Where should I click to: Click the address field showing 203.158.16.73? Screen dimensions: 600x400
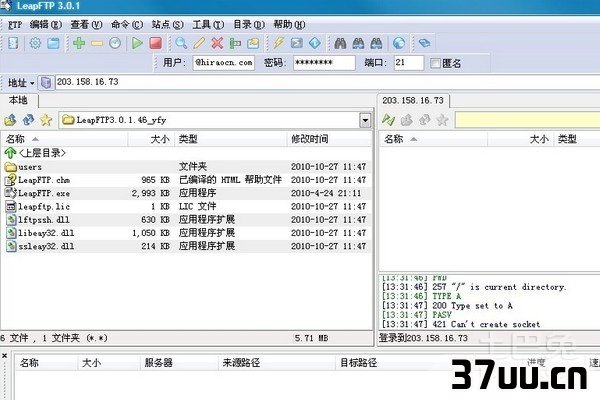click(x=328, y=82)
